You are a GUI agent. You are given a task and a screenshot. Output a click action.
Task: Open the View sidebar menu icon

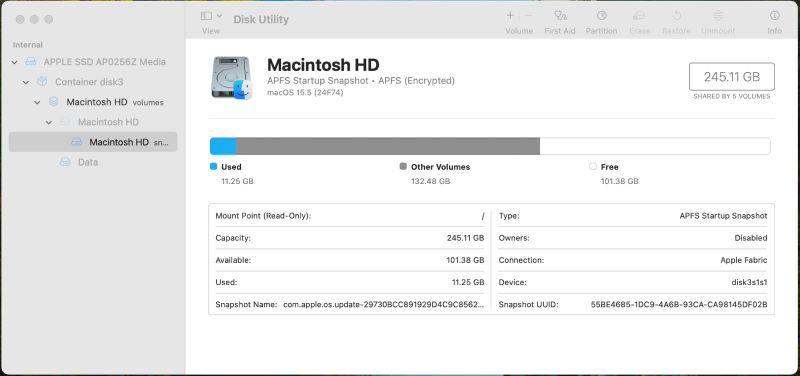coord(206,16)
